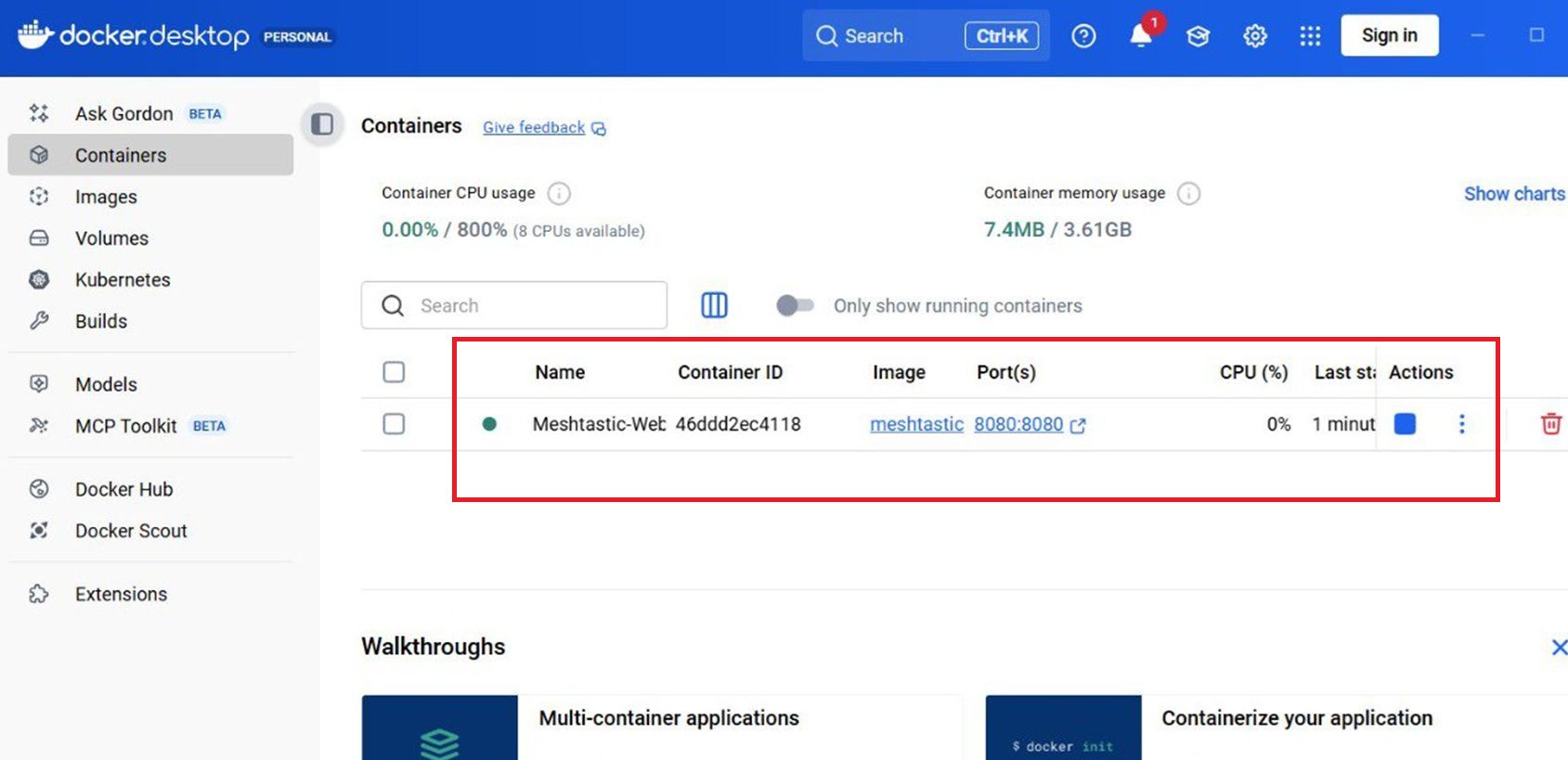Open the Images section

click(150, 197)
